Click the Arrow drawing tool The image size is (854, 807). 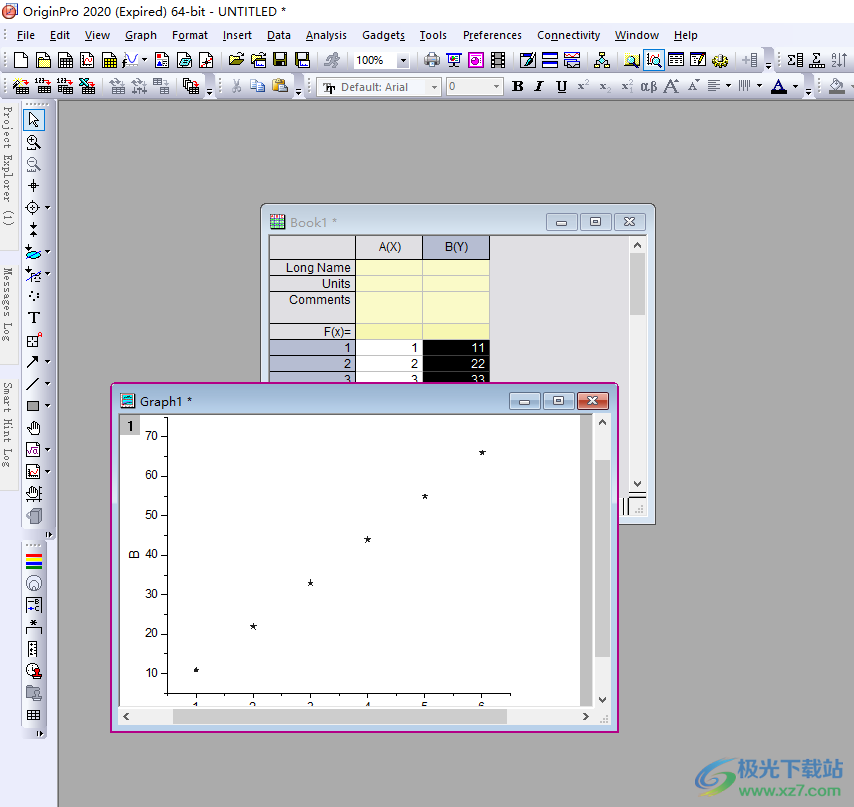[34, 361]
